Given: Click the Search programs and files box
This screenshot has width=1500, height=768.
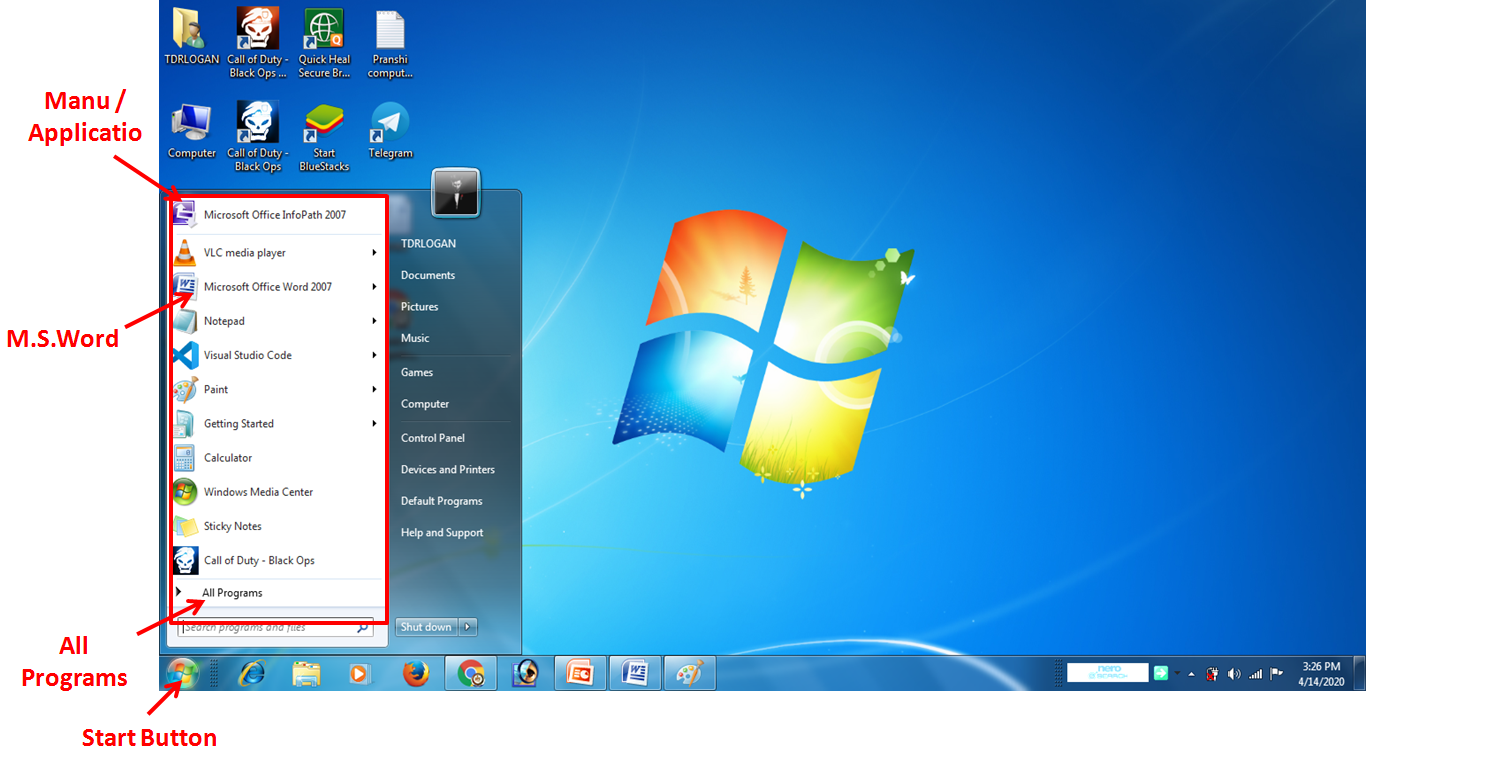Looking at the screenshot, I should tap(276, 627).
